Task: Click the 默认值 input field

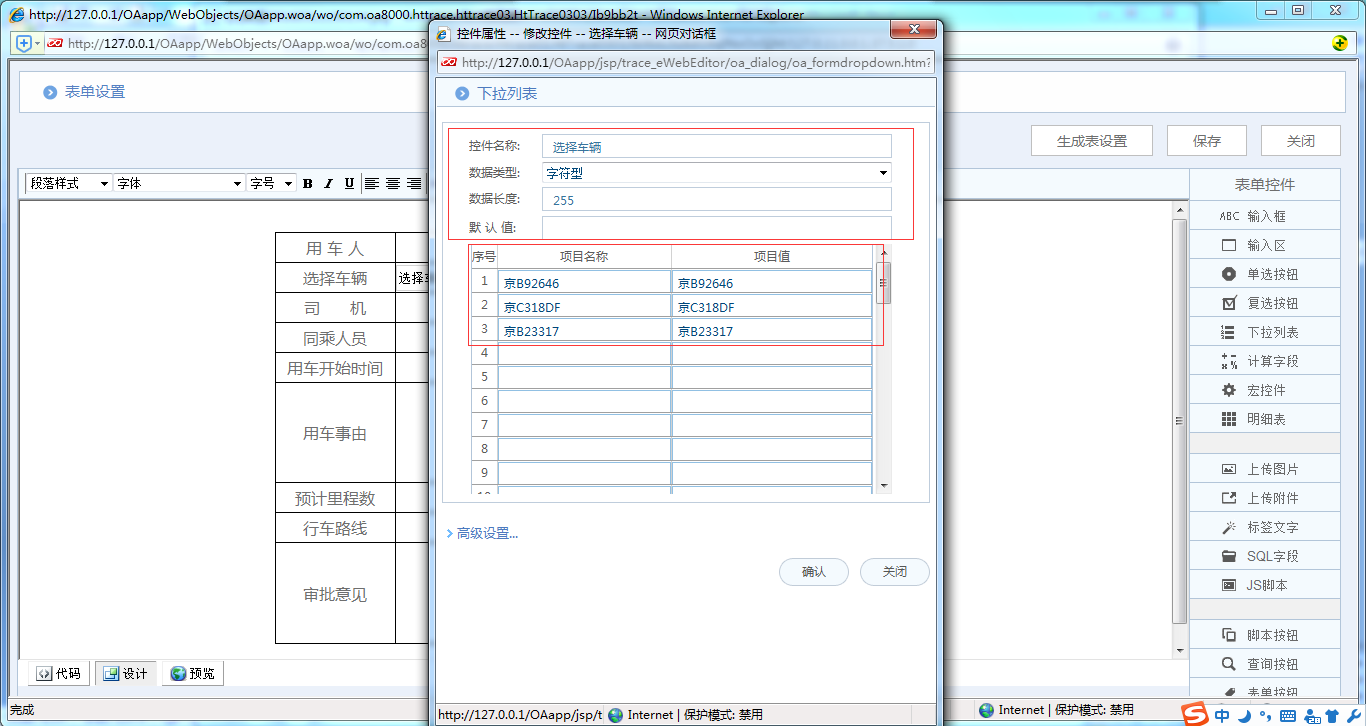Action: click(715, 225)
